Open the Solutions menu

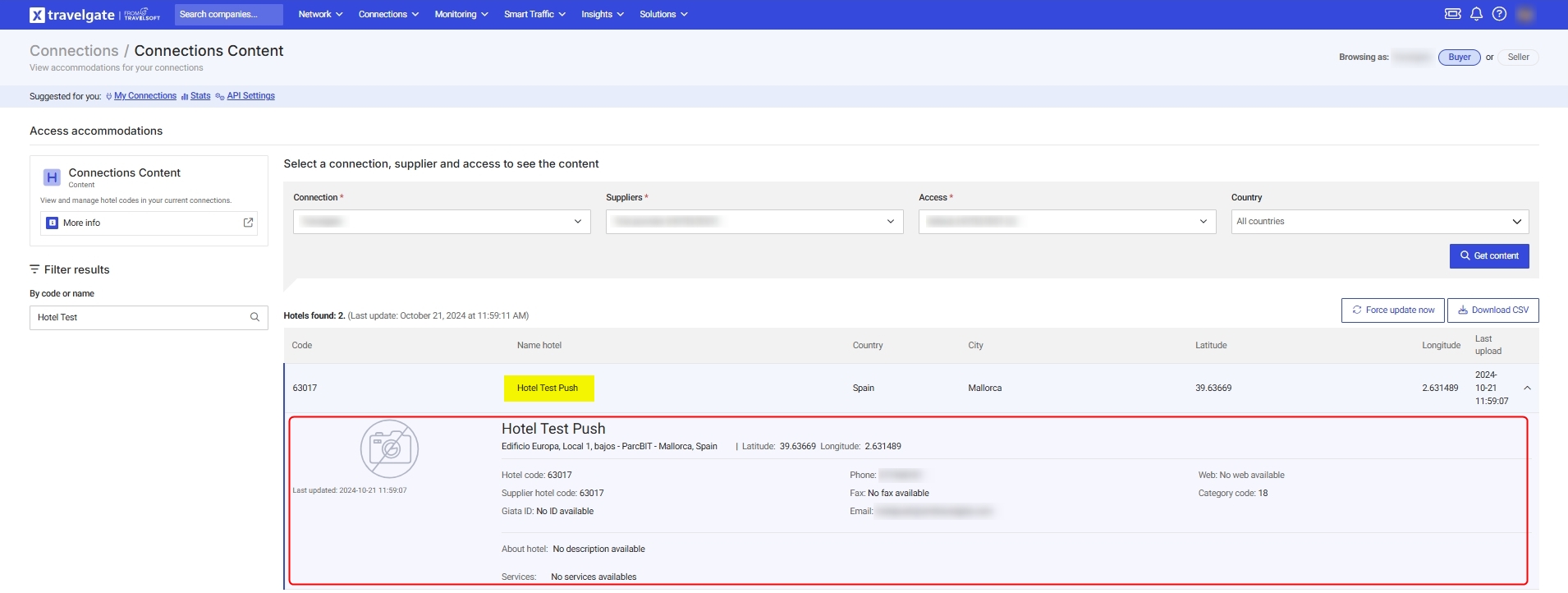tap(663, 14)
